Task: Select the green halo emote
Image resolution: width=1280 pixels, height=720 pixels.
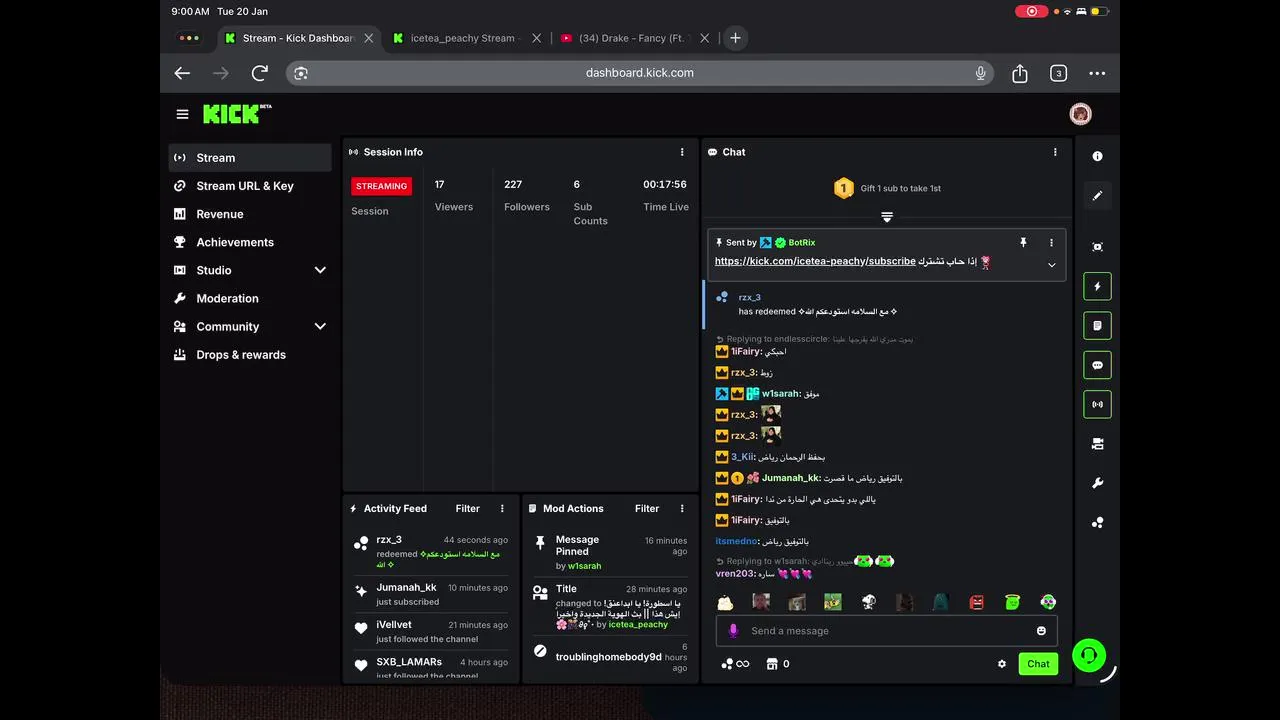Action: pos(1012,602)
